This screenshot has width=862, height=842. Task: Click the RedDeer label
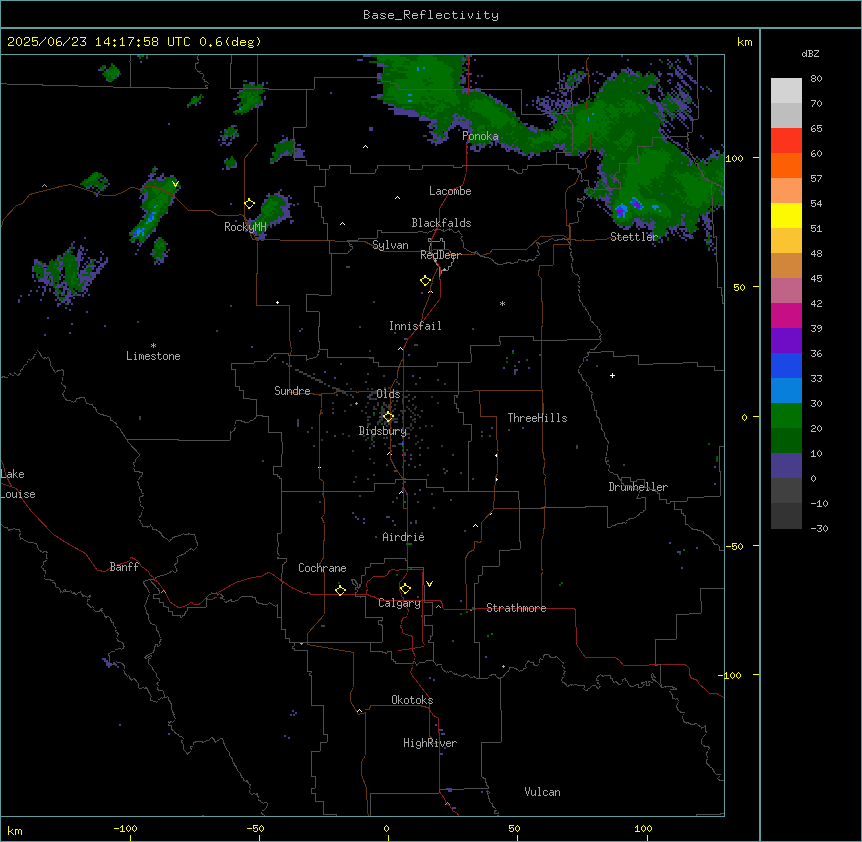[x=440, y=255]
